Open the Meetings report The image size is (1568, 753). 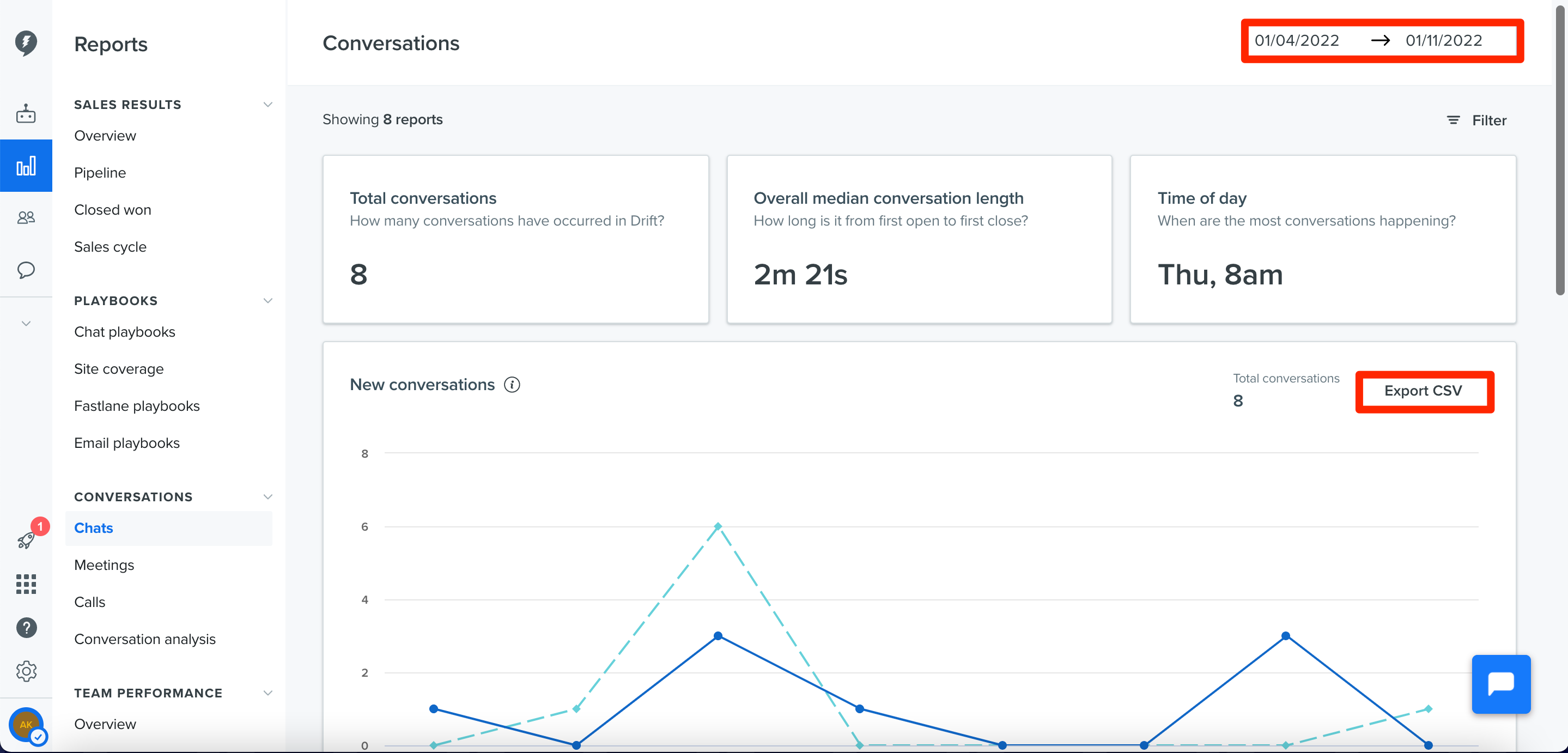104,565
